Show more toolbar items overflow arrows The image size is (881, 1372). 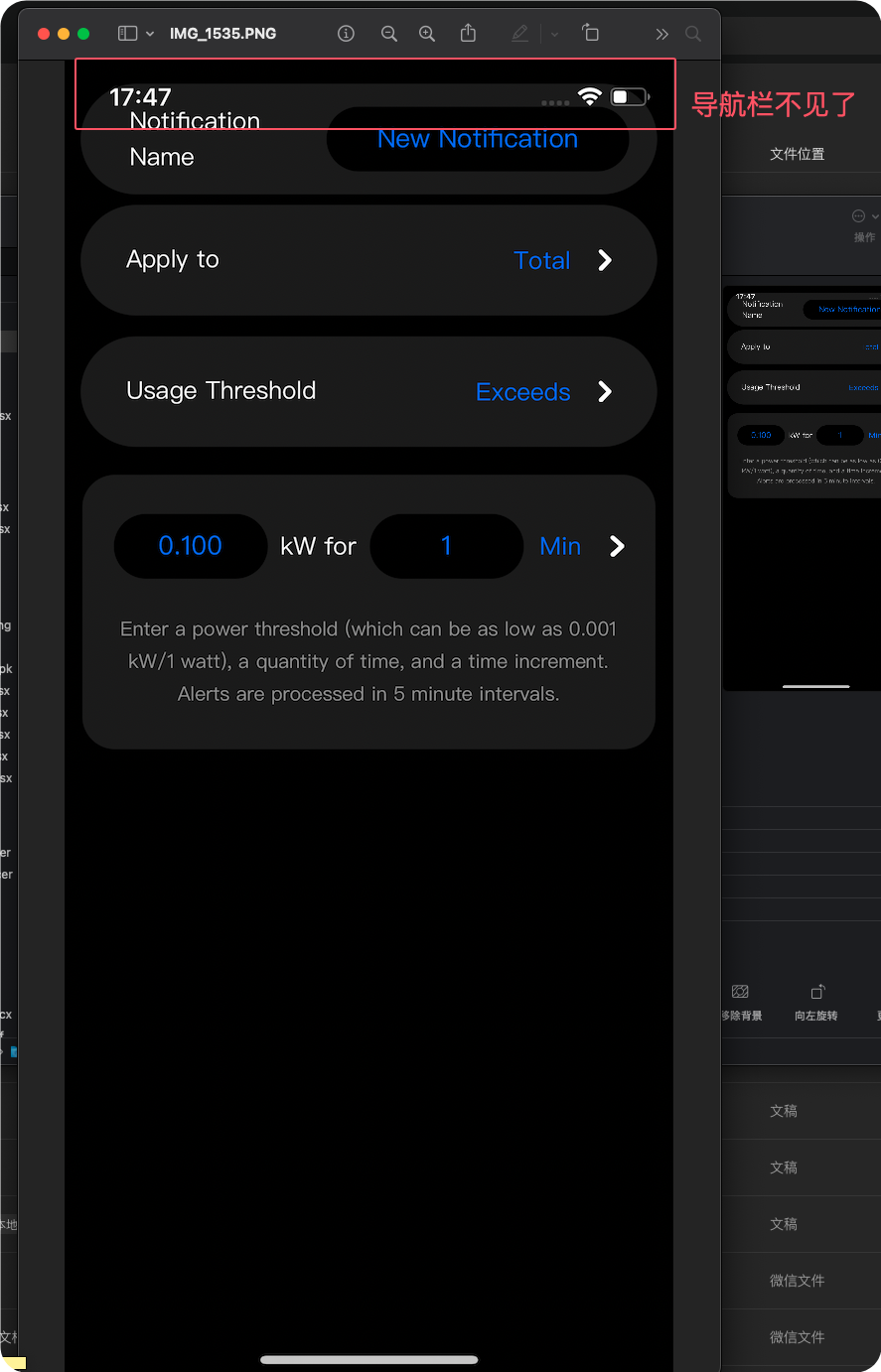point(661,34)
